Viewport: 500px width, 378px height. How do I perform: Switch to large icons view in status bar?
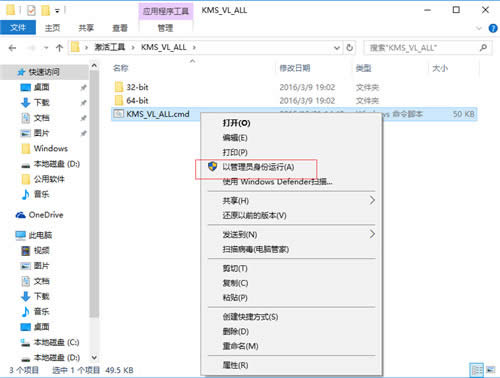point(490,370)
